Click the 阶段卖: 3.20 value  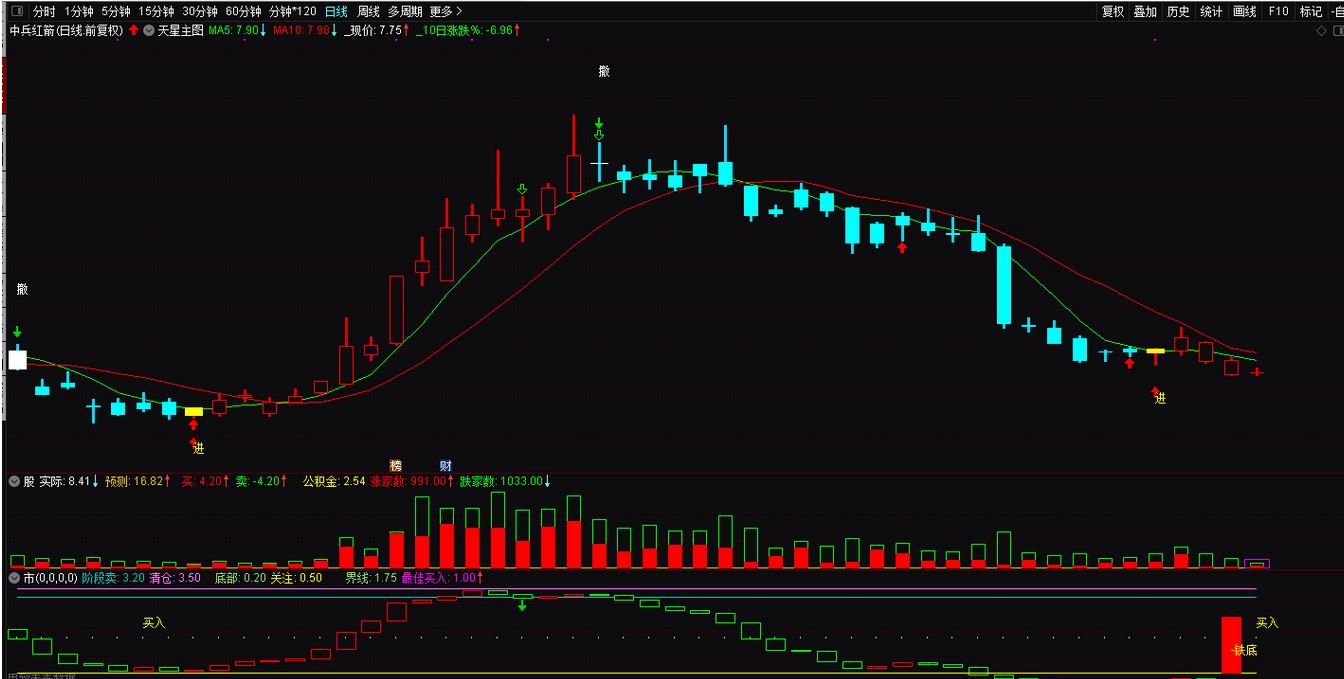coord(113,578)
